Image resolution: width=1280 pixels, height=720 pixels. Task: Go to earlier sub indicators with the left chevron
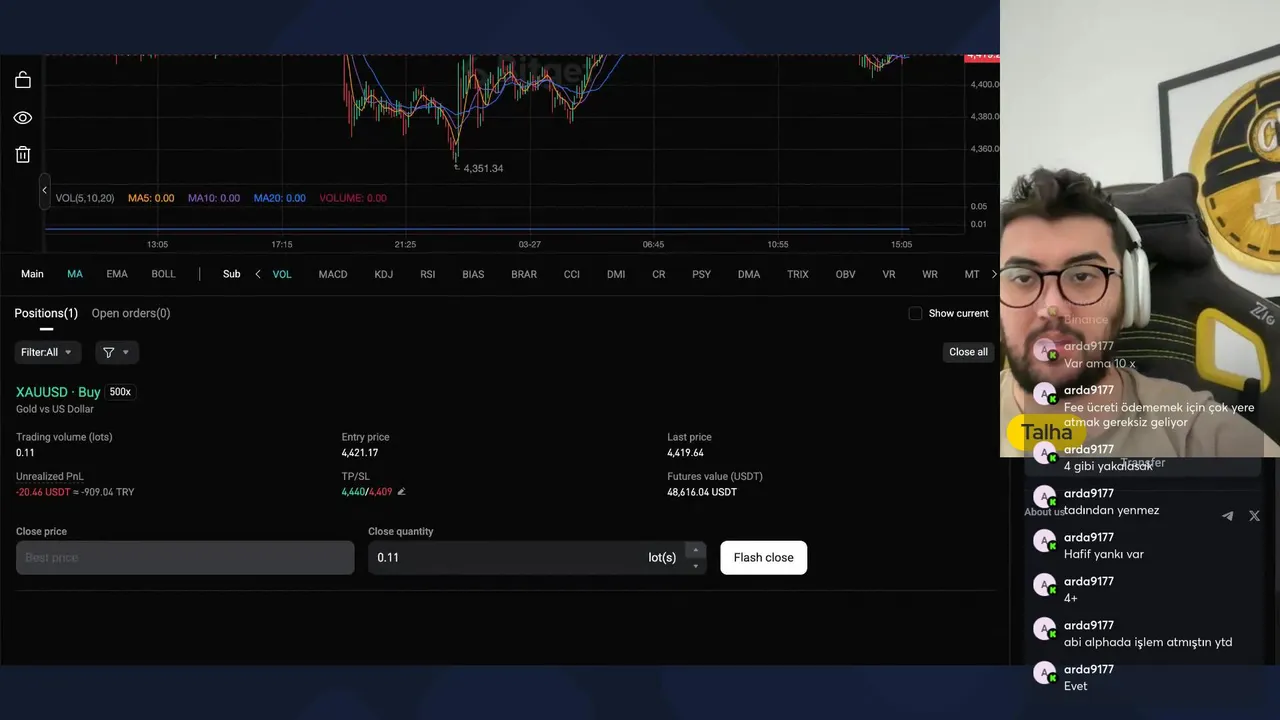pyautogui.click(x=258, y=274)
